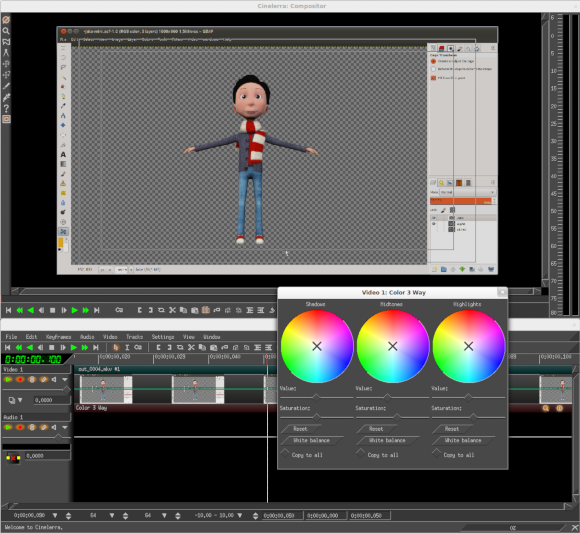Click the copy icon in main window toolbar
This screenshot has width=580, height=533.
coord(202,347)
